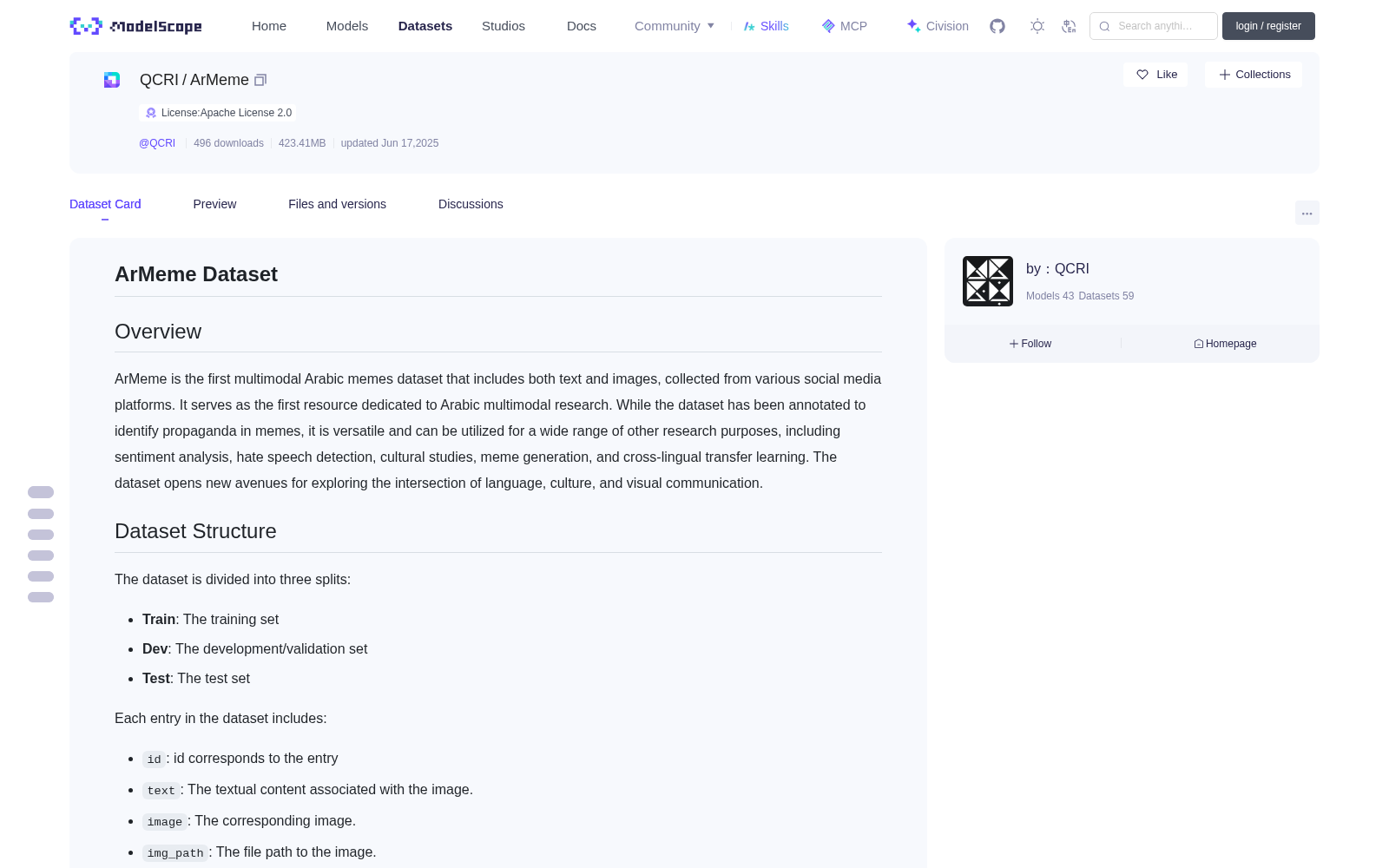Image resolution: width=1389 pixels, height=868 pixels.
Task: Open the Models section
Action: click(347, 26)
